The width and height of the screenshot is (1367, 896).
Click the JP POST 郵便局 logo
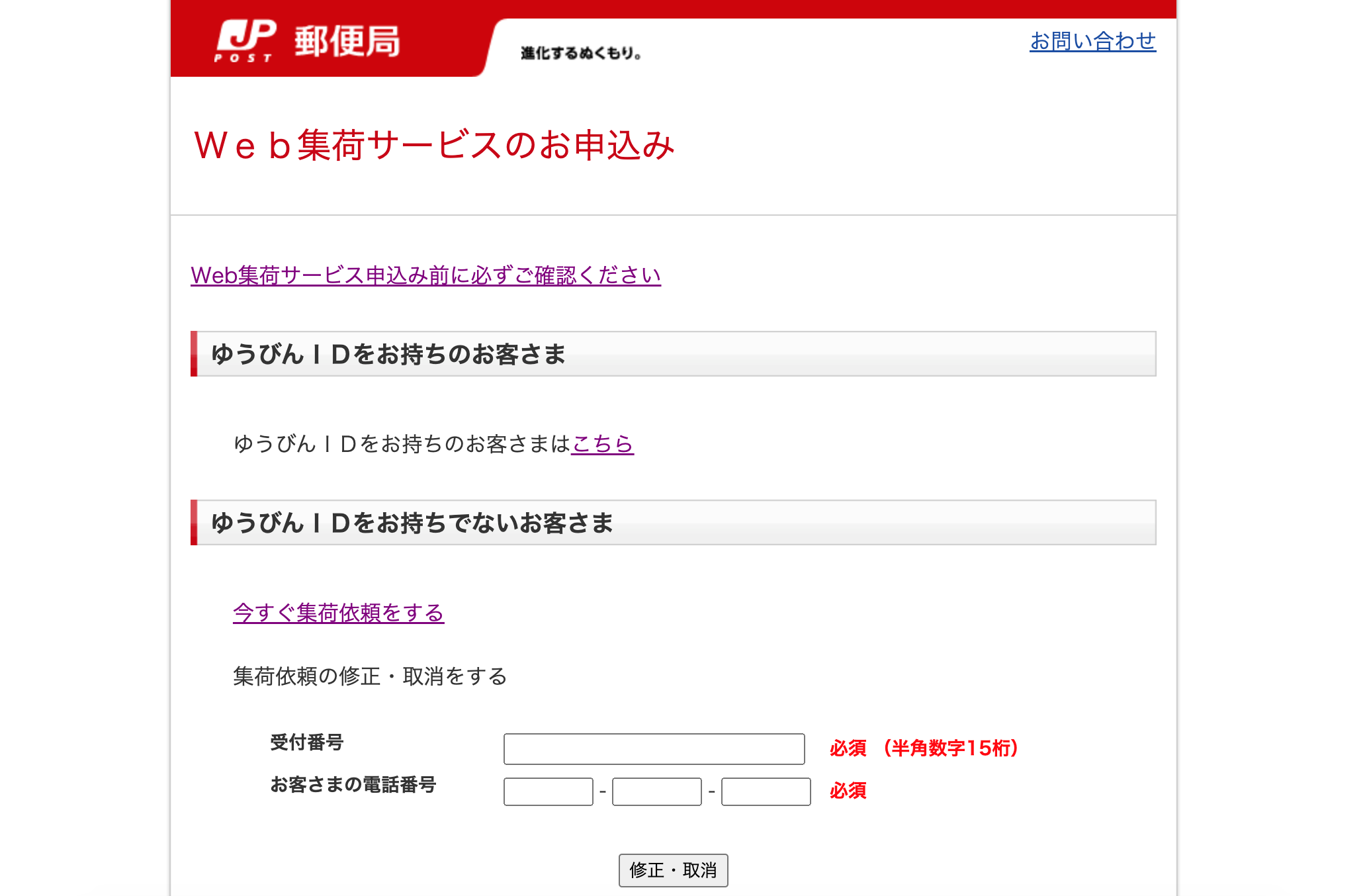click(x=308, y=41)
